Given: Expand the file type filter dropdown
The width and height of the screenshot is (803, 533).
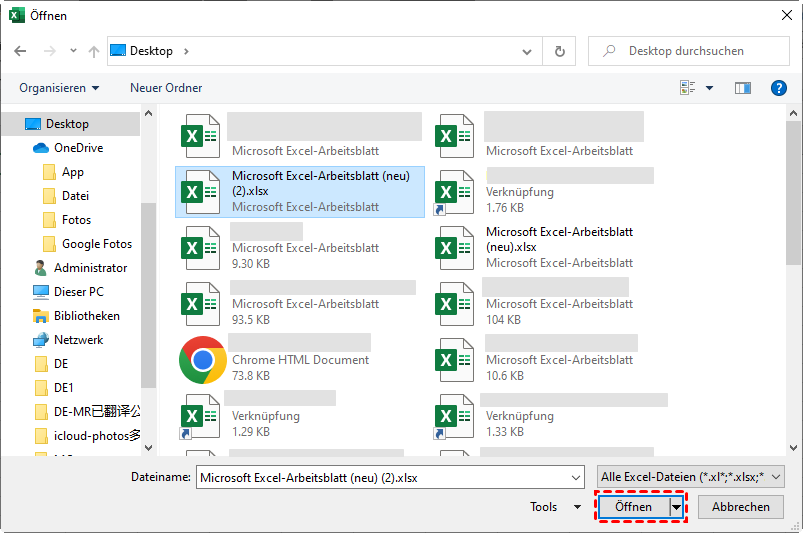Looking at the screenshot, I should click(690, 477).
